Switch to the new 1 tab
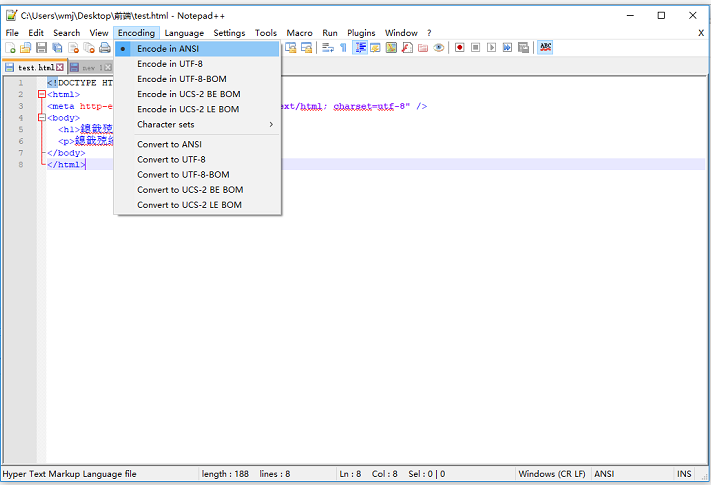Screen dimensions: 711x485 coord(92,68)
